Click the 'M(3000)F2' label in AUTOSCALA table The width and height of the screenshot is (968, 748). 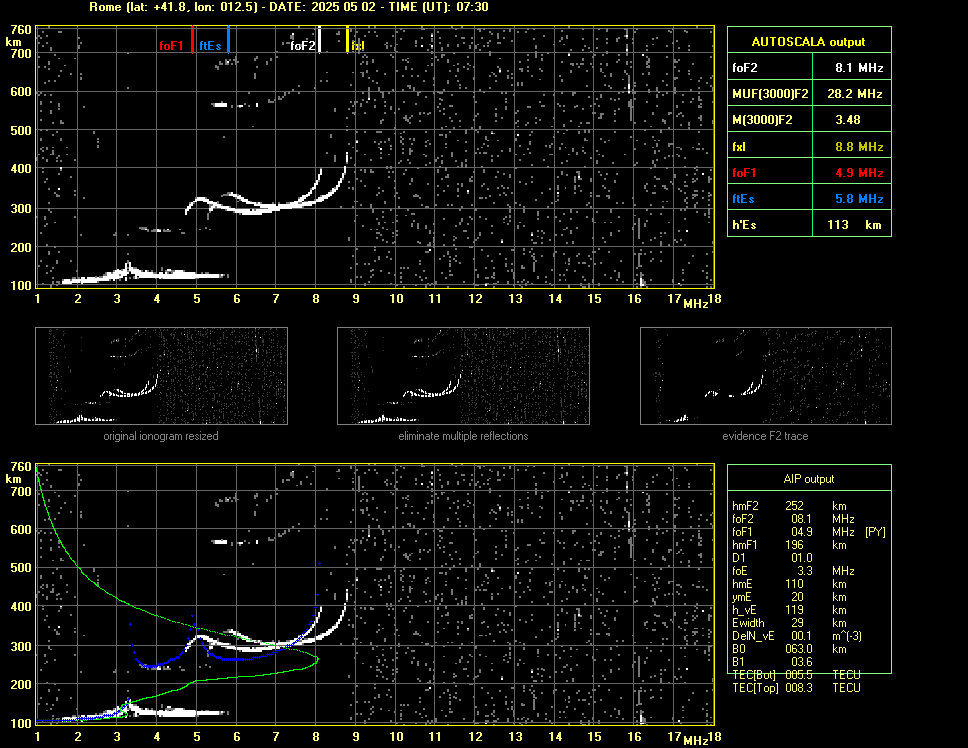click(x=762, y=120)
